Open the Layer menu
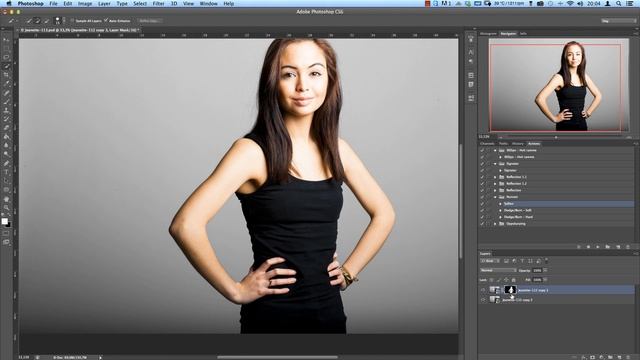Viewport: 640px width, 360px height. tap(104, 4)
